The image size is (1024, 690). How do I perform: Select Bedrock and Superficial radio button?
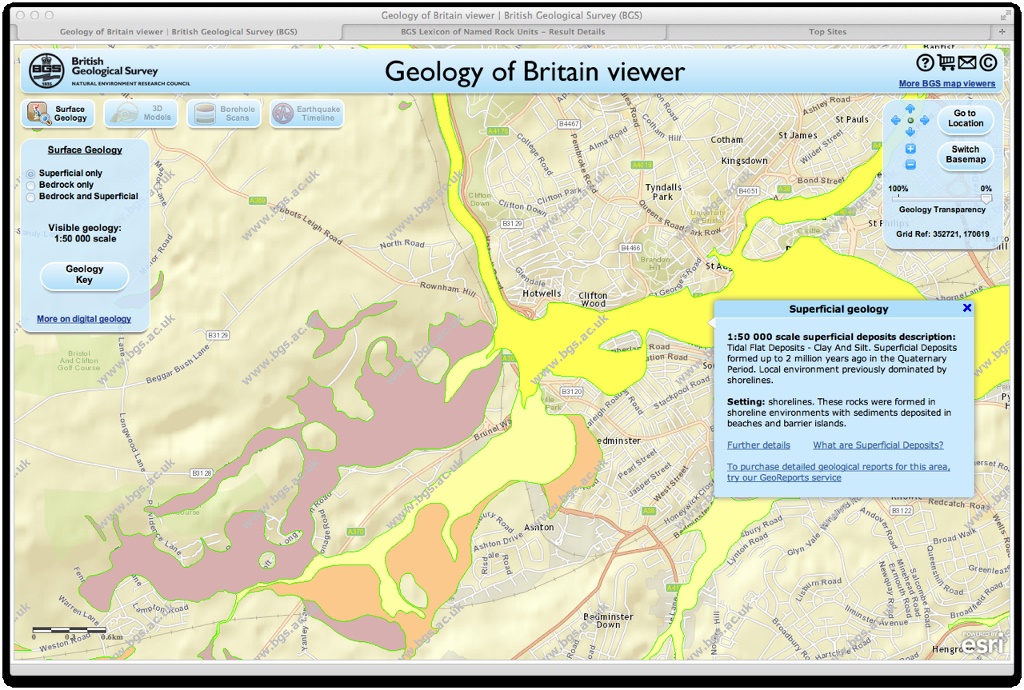click(x=30, y=196)
